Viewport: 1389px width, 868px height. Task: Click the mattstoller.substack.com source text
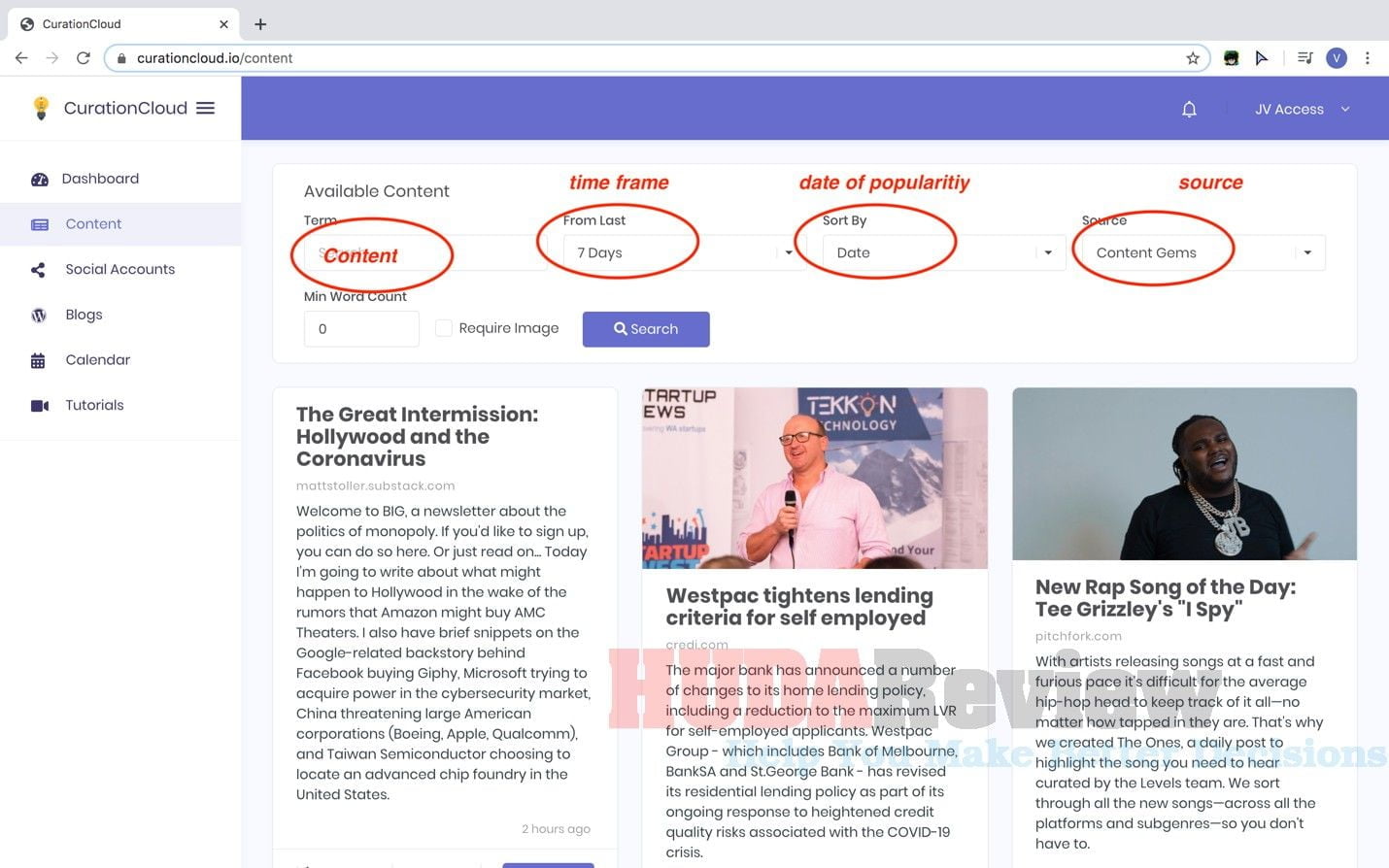[375, 485]
